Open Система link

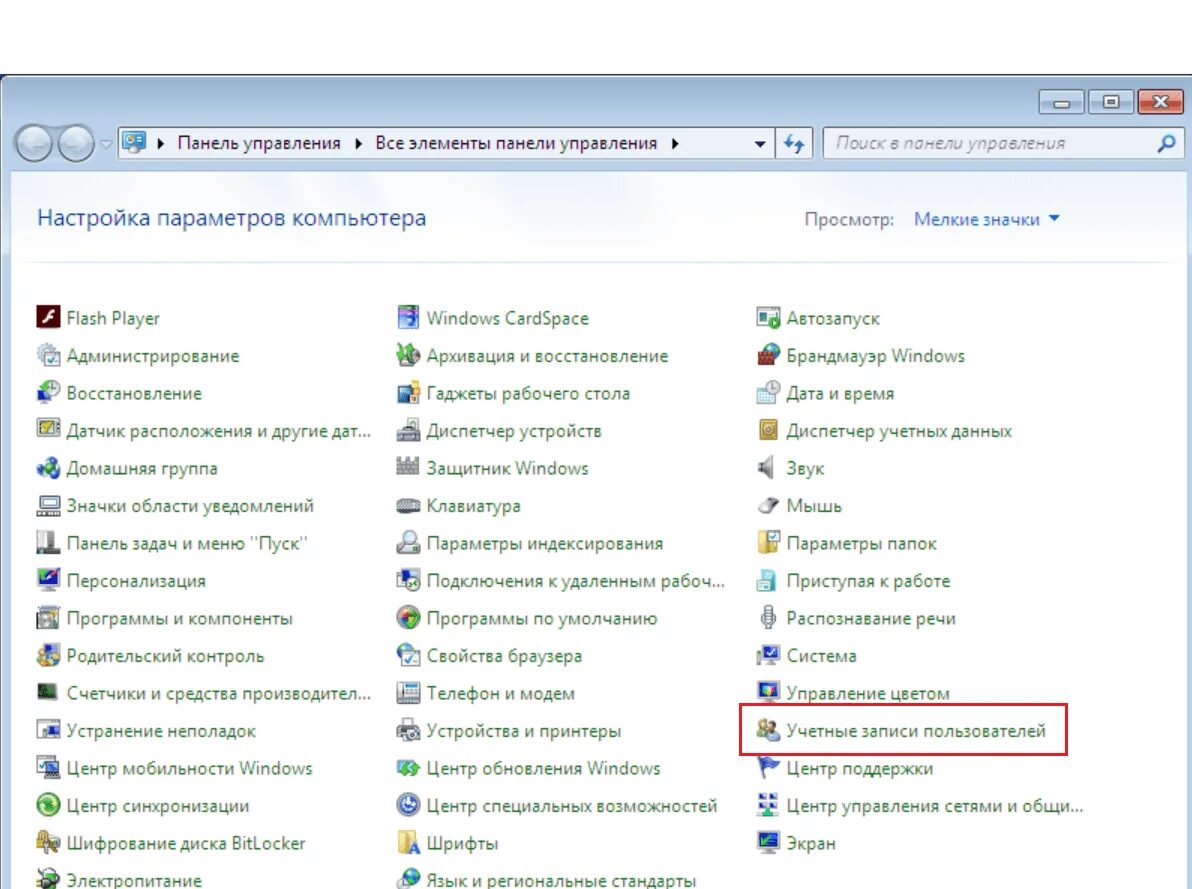821,656
